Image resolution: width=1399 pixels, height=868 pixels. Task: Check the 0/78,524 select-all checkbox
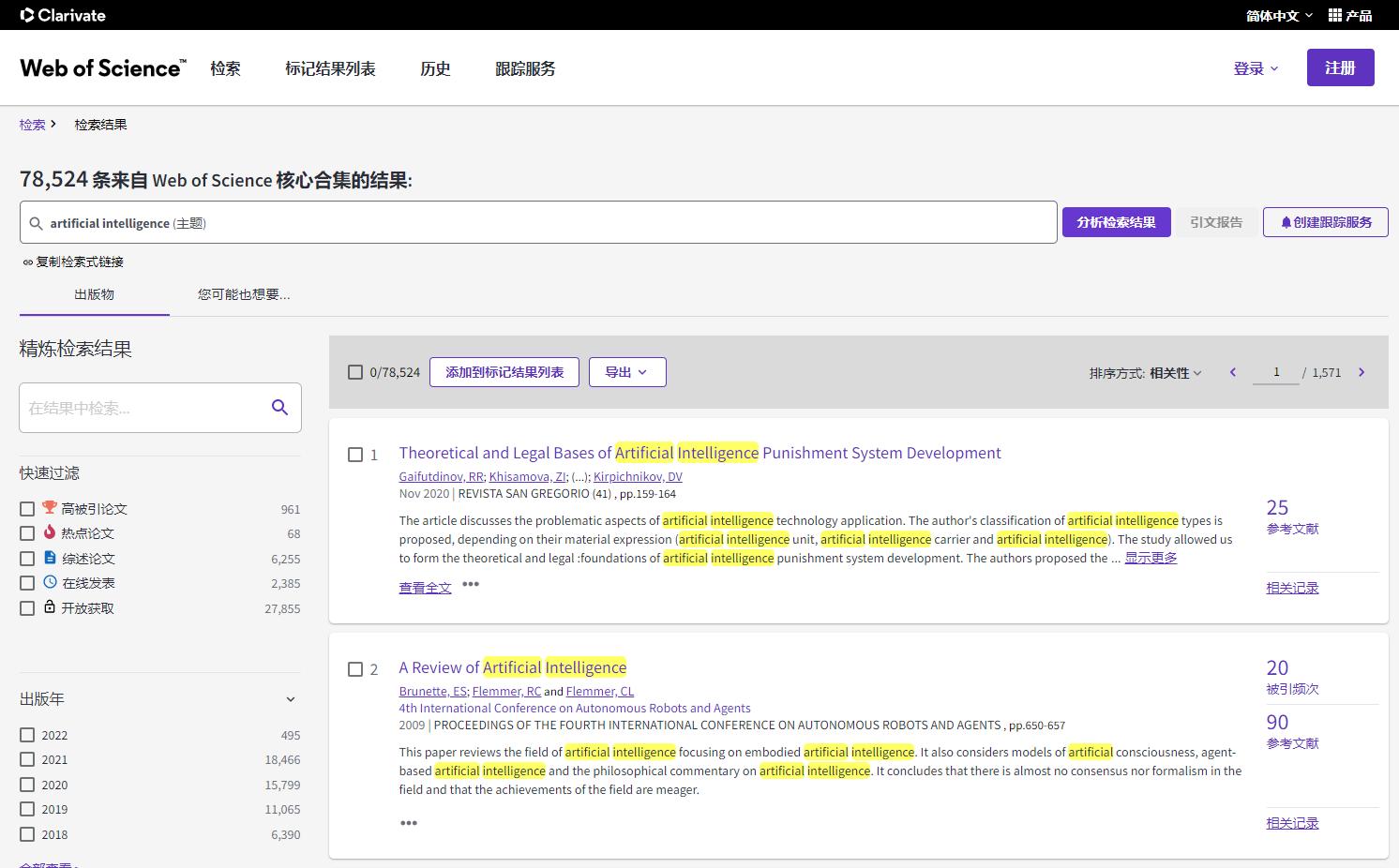(355, 371)
